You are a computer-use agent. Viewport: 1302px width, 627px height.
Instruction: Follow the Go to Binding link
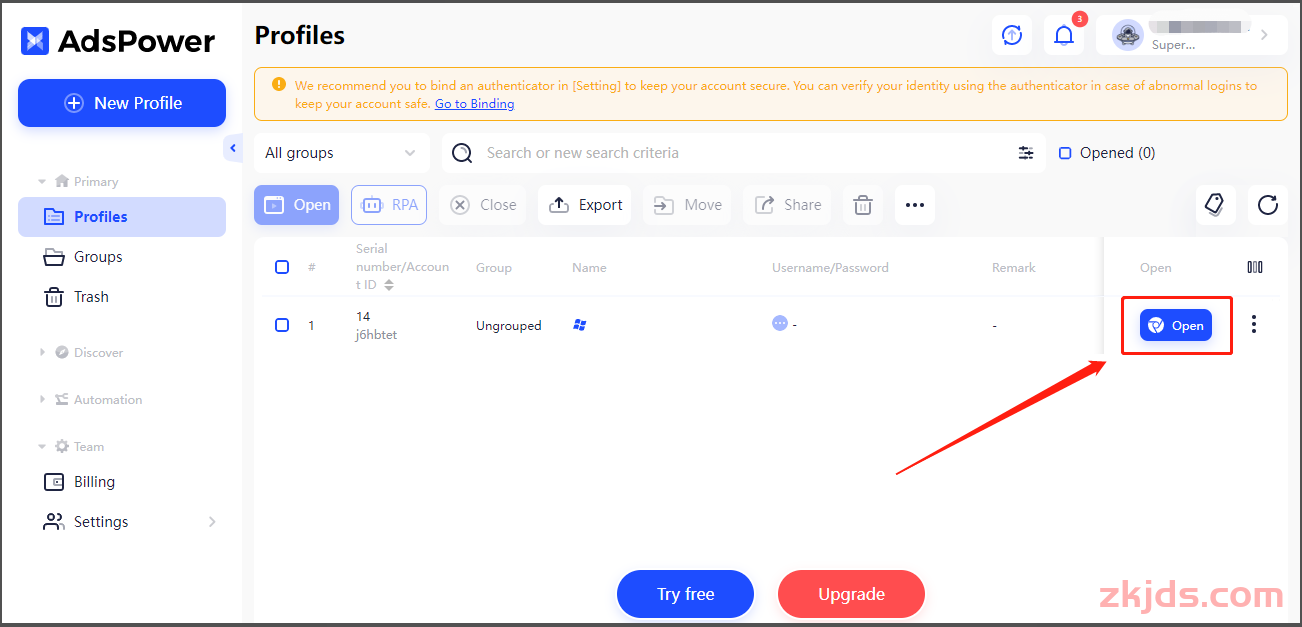(x=474, y=103)
